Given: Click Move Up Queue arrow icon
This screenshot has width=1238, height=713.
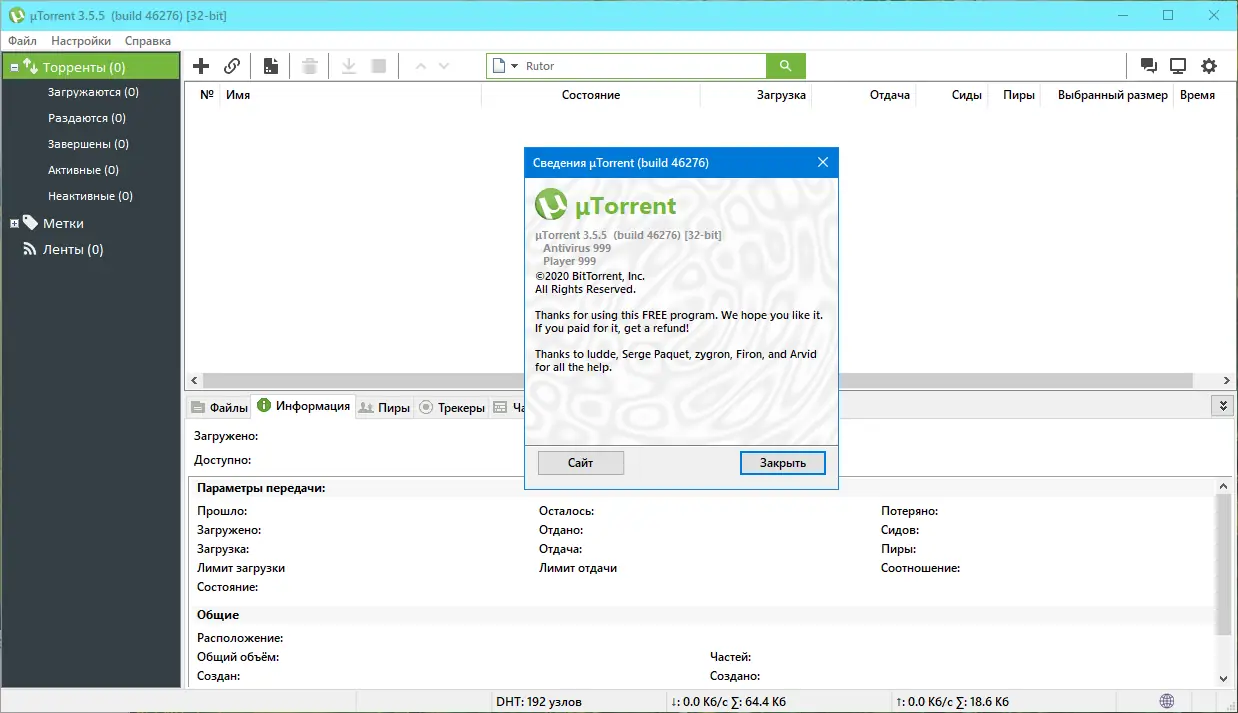Looking at the screenshot, I should 420,66.
